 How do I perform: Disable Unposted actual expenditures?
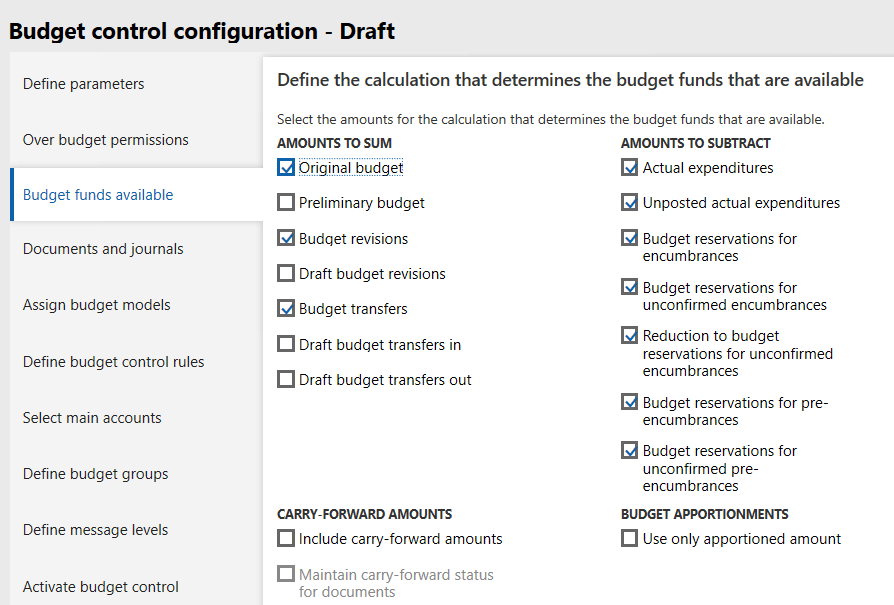click(630, 203)
